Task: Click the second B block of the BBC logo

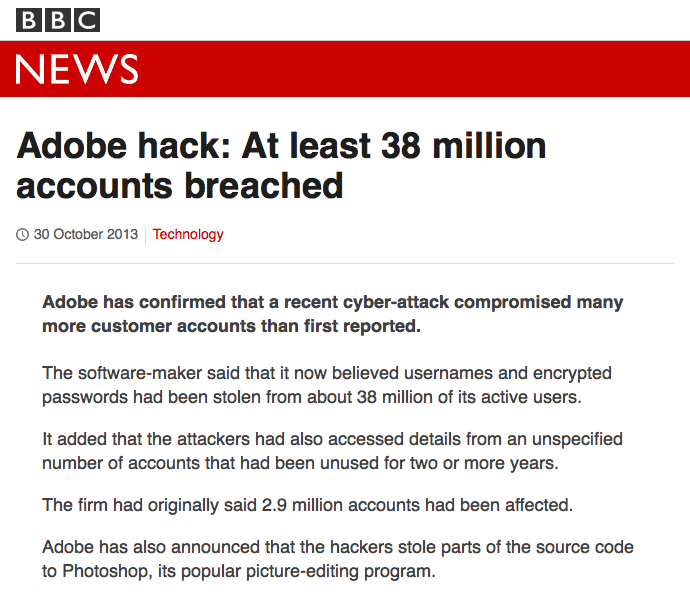Action: [x=58, y=20]
